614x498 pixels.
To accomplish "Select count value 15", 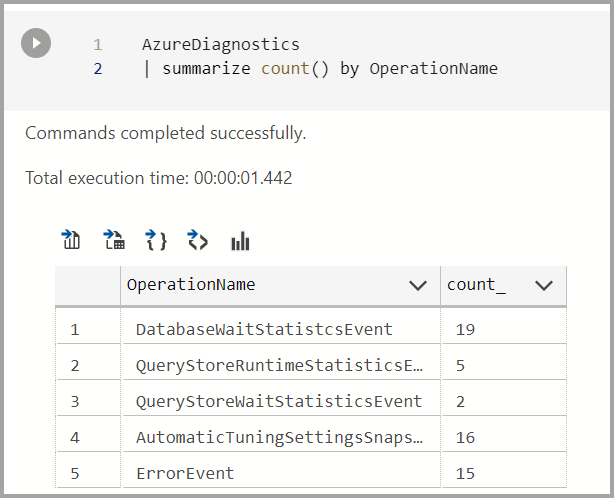I will tap(504, 470).
